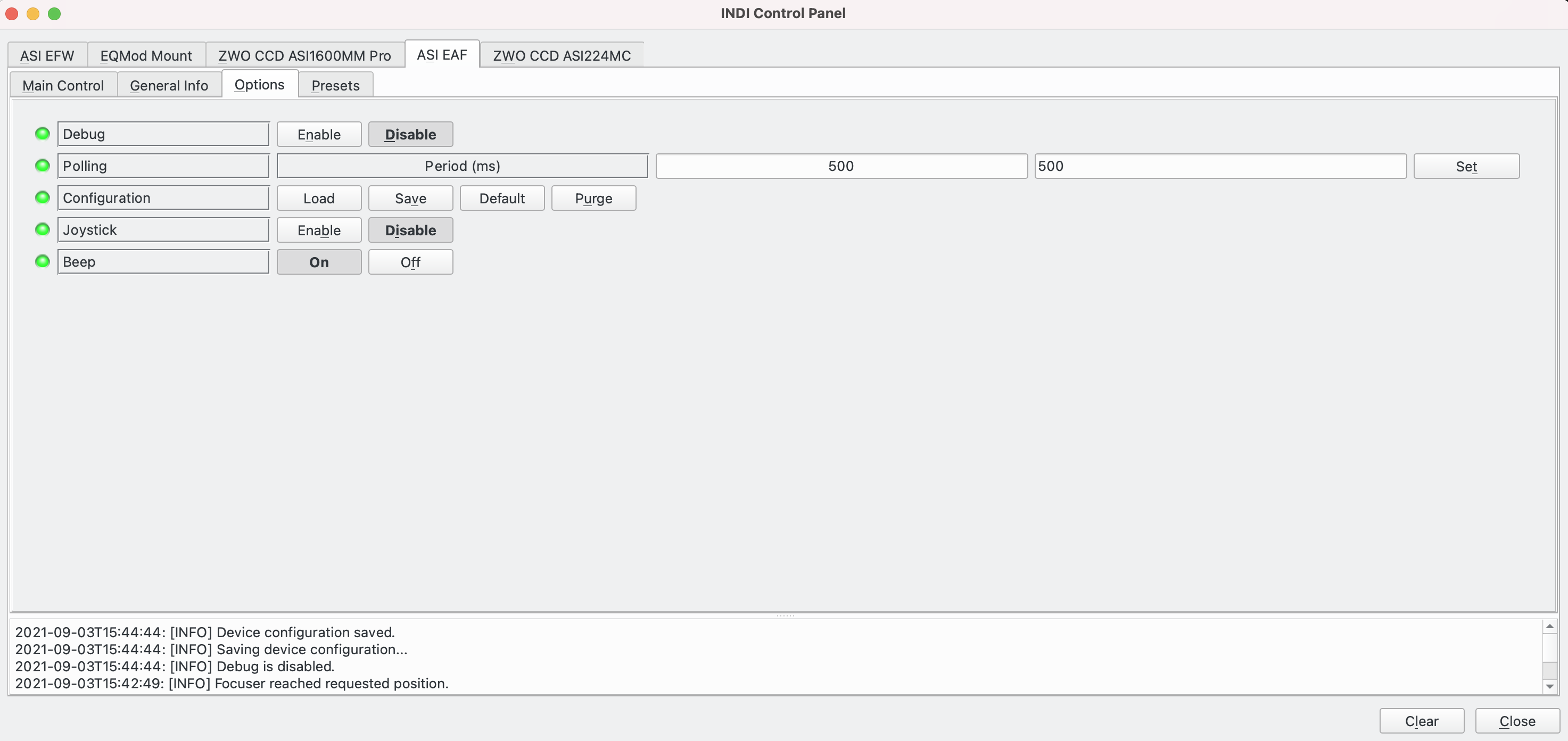Click the green status indicator for Configuration
Image resolution: width=1568 pixels, height=741 pixels.
point(42,197)
